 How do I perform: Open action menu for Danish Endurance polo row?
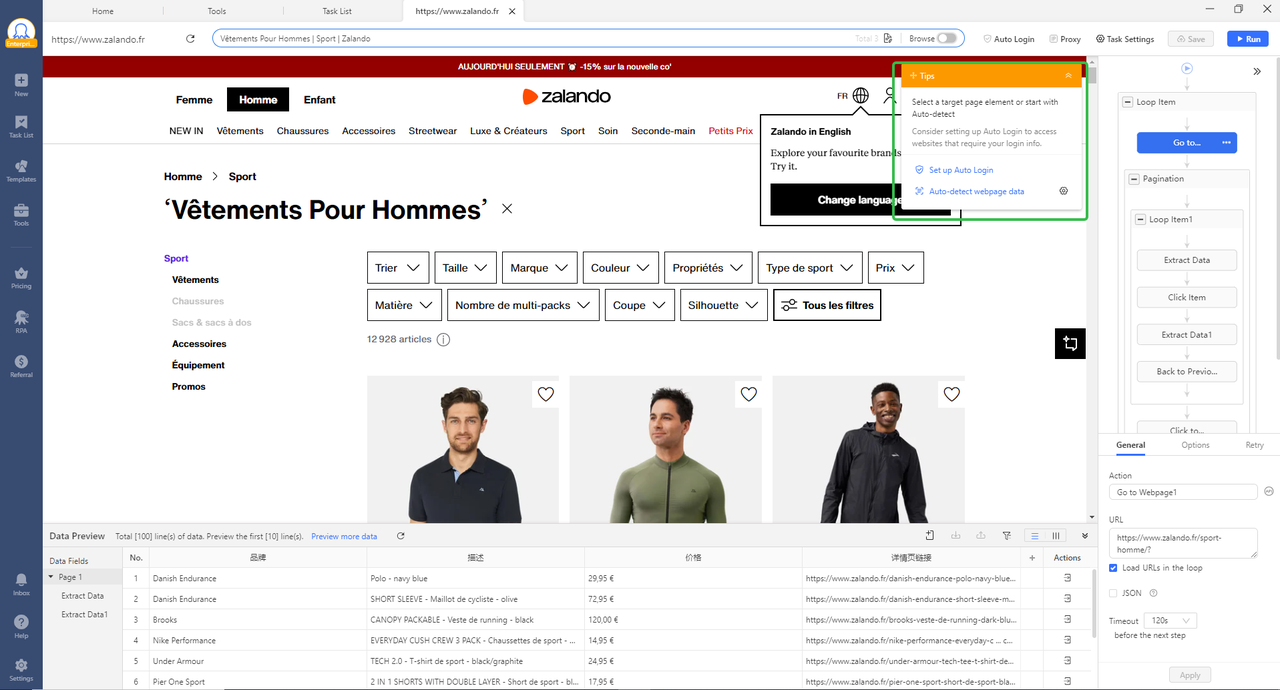click(x=1067, y=578)
